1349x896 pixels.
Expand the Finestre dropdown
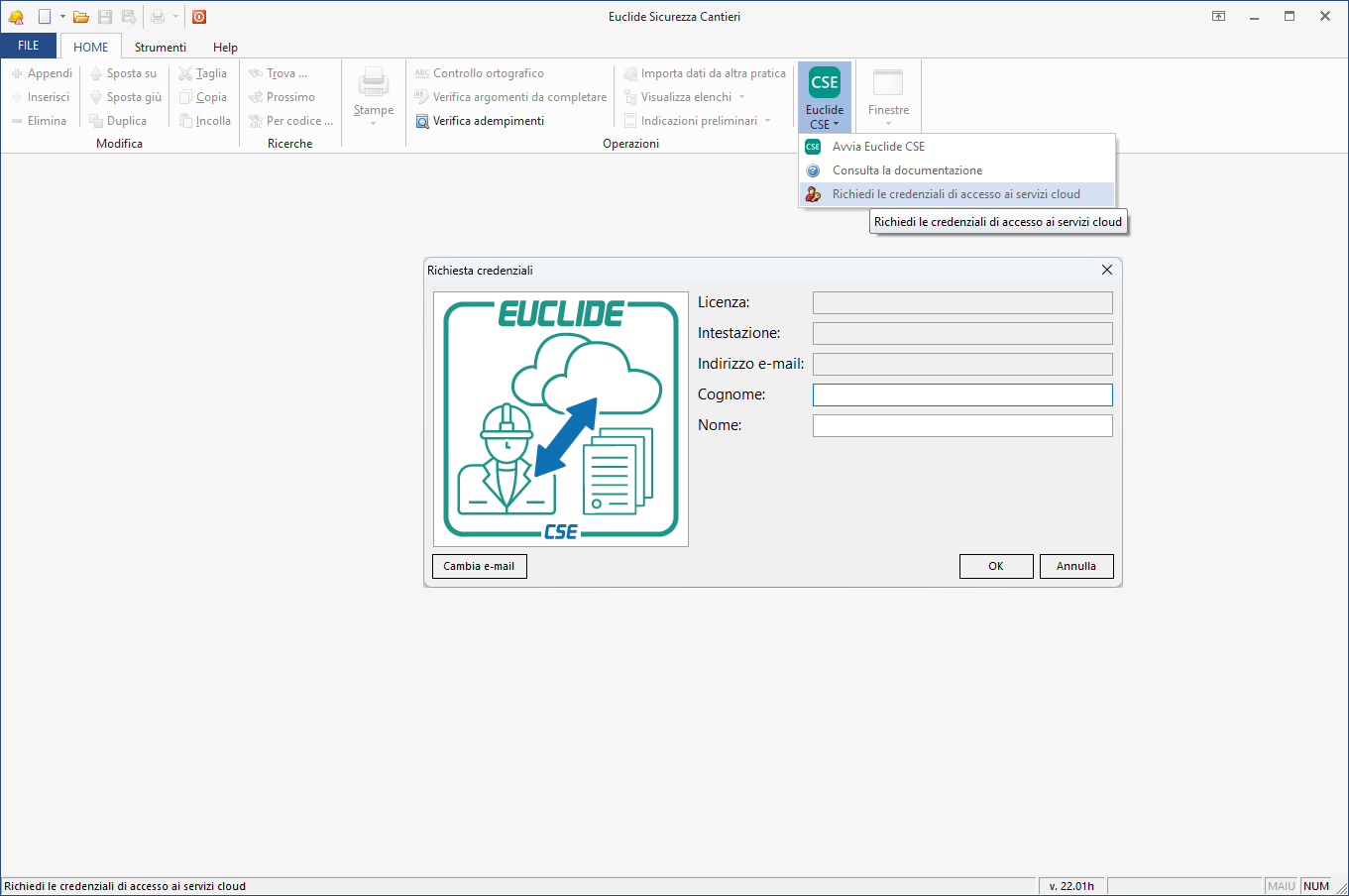coord(888,123)
